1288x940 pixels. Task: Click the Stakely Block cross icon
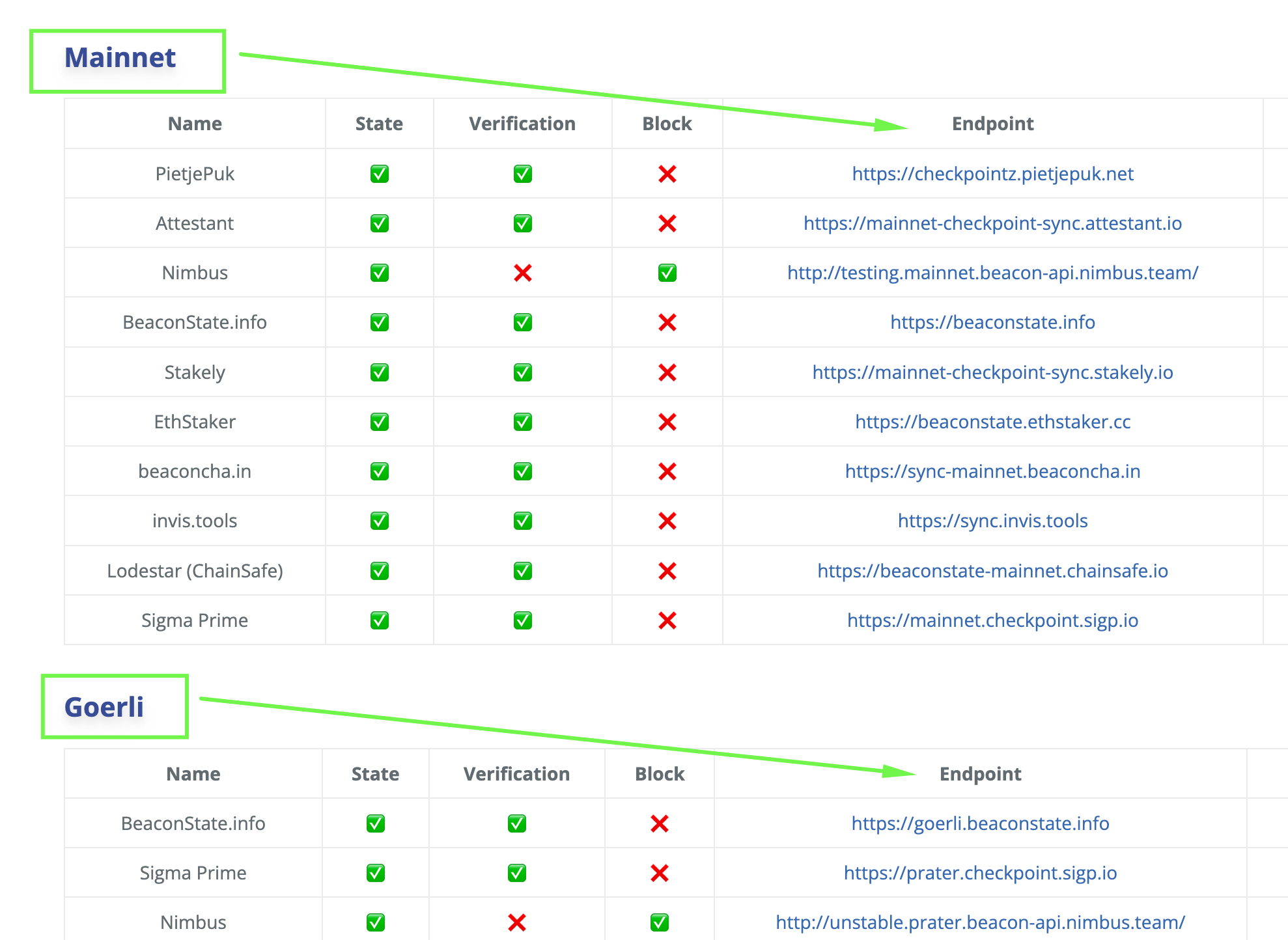tap(667, 372)
